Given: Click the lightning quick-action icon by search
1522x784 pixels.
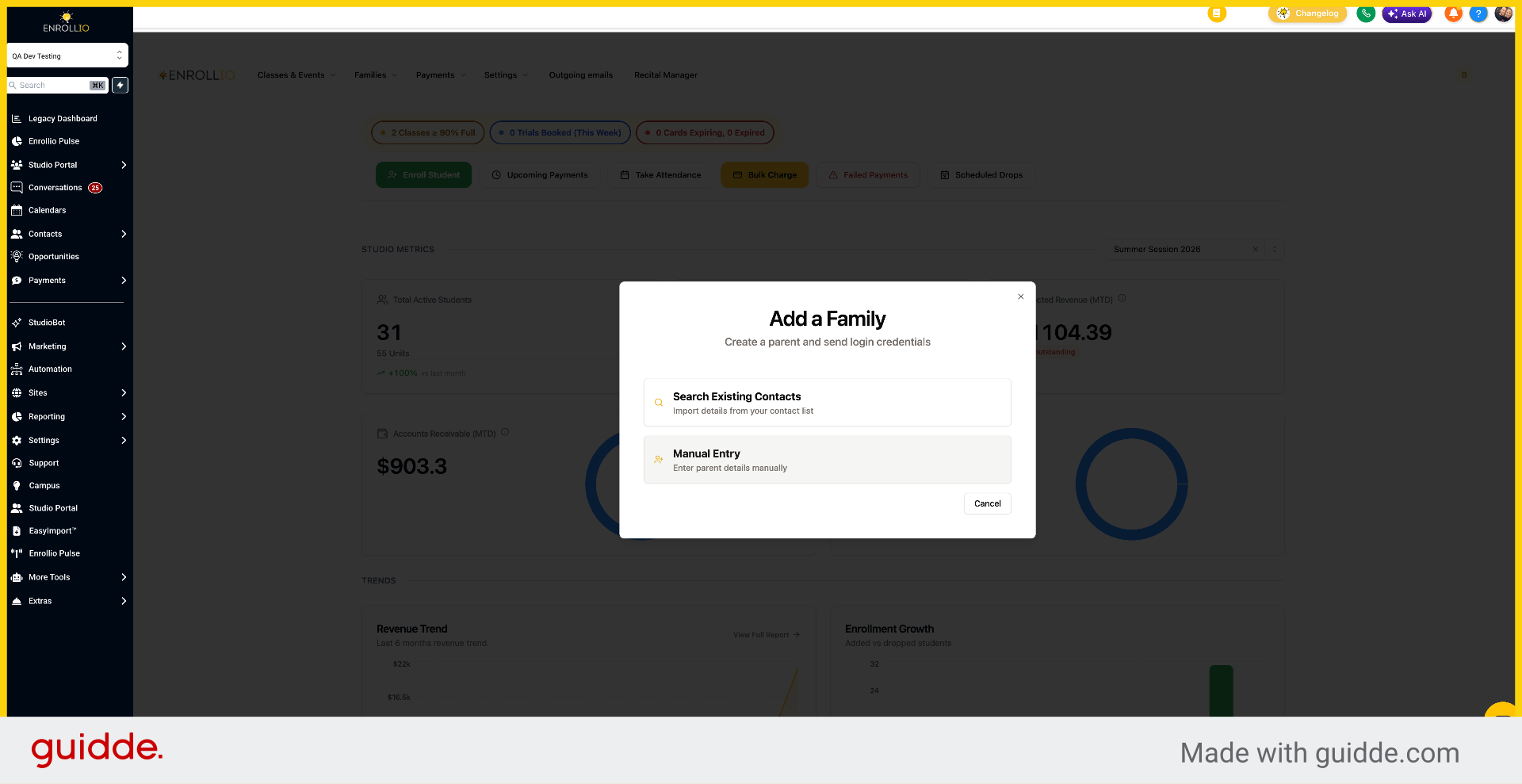Looking at the screenshot, I should [x=120, y=85].
